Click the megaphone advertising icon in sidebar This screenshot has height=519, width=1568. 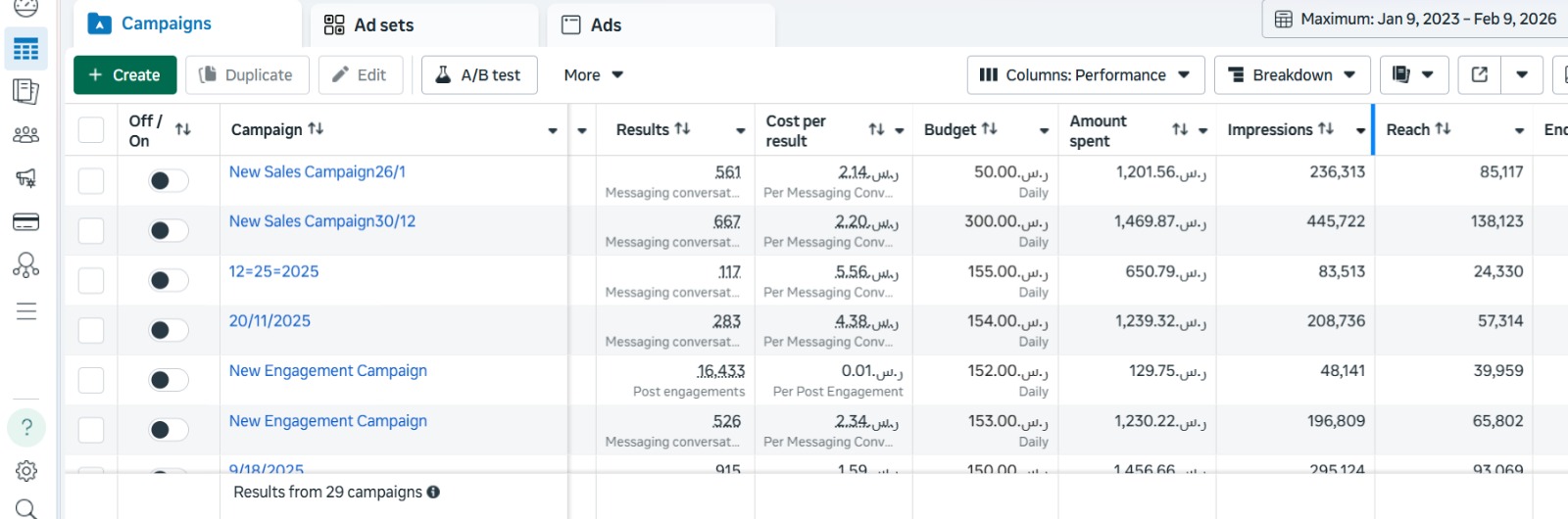[x=26, y=178]
